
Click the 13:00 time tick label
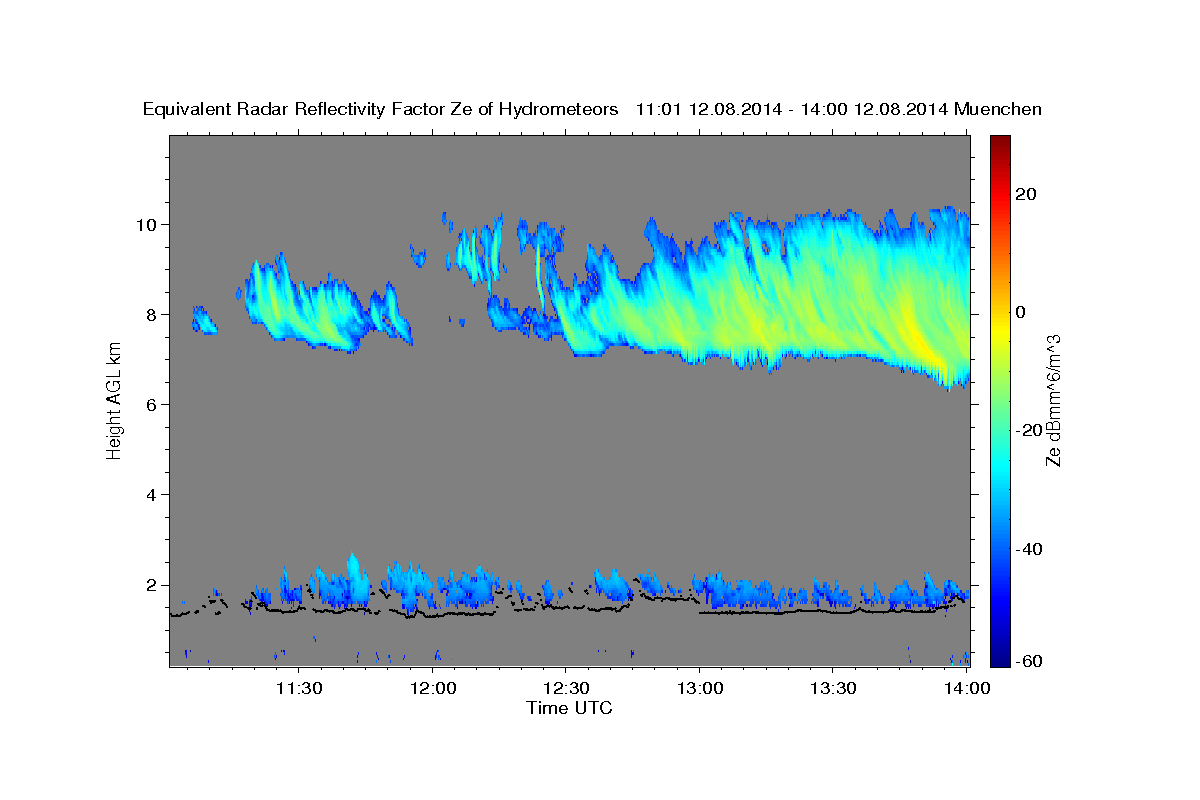pyautogui.click(x=699, y=688)
